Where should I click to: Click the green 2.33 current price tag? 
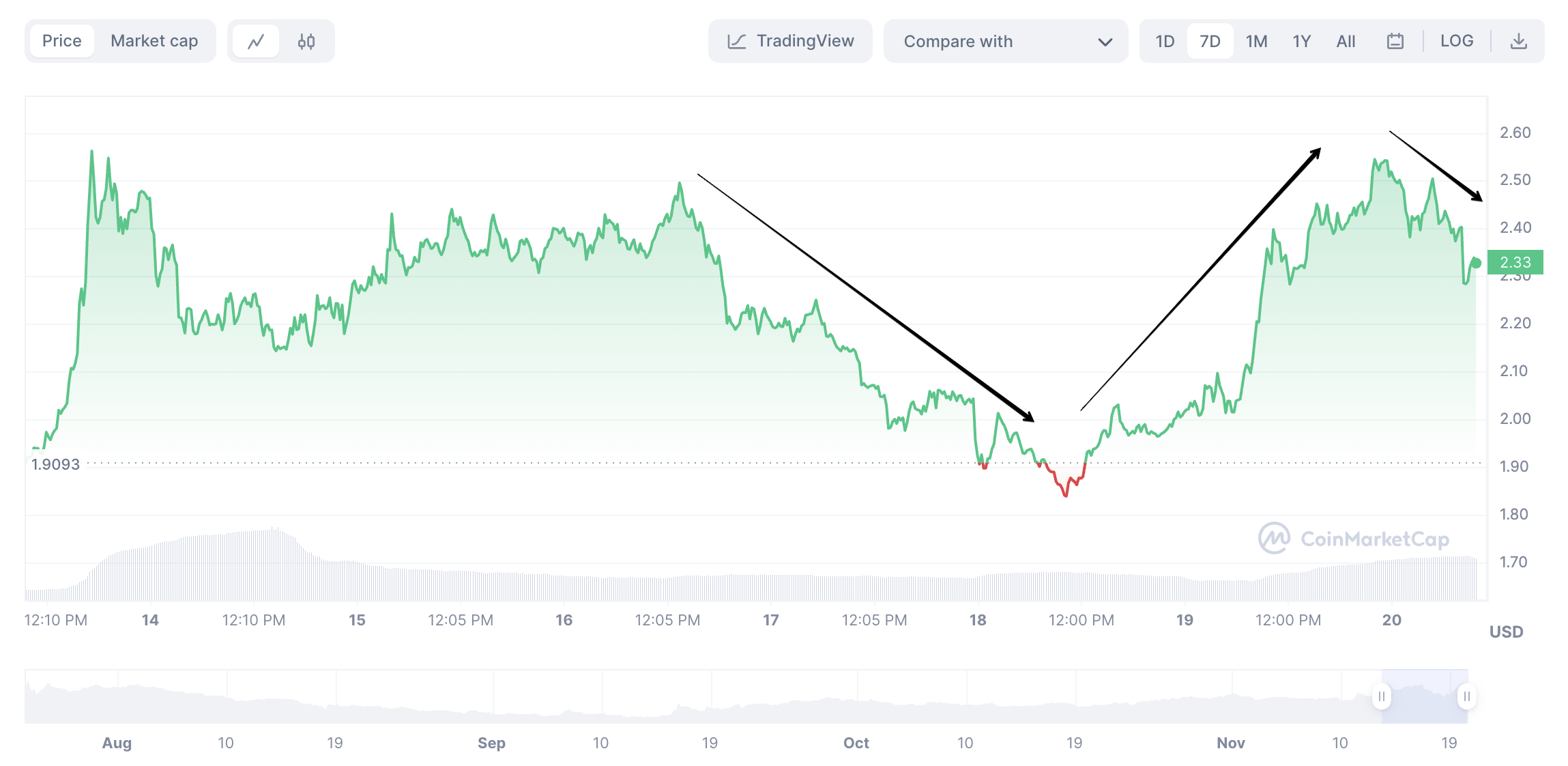1515,262
